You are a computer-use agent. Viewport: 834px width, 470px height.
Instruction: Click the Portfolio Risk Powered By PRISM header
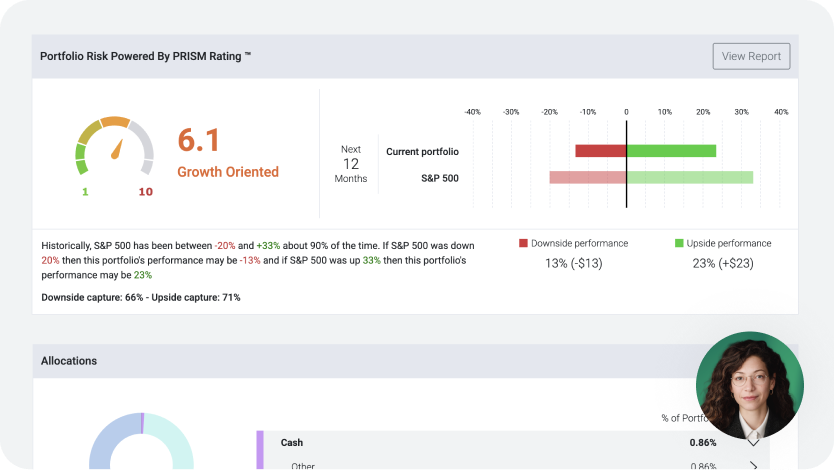point(145,56)
